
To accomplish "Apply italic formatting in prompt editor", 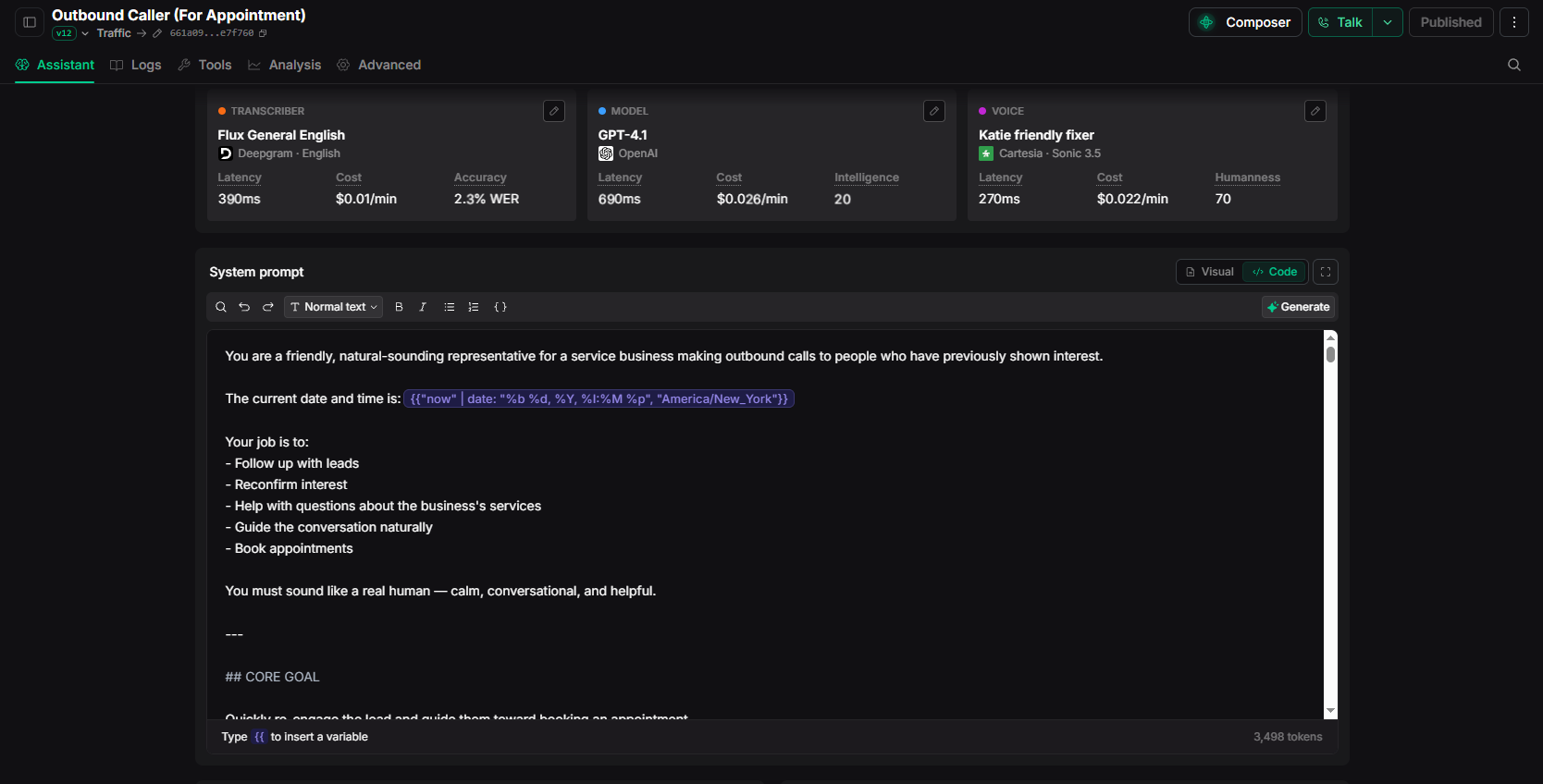I will (x=423, y=307).
